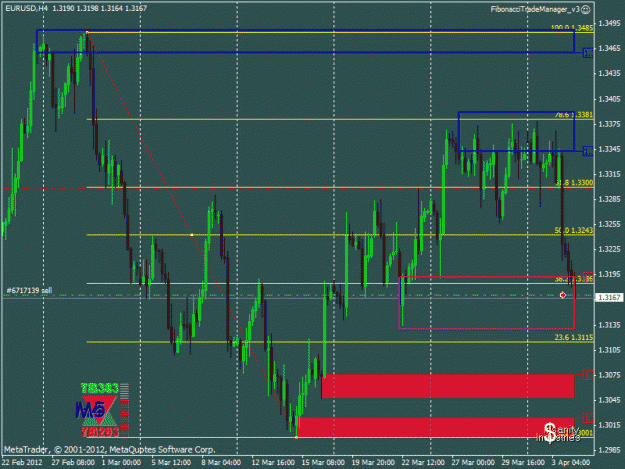Click the 5 Mar 12:00 time label
Screen dimensions: 625x469
coord(171,463)
